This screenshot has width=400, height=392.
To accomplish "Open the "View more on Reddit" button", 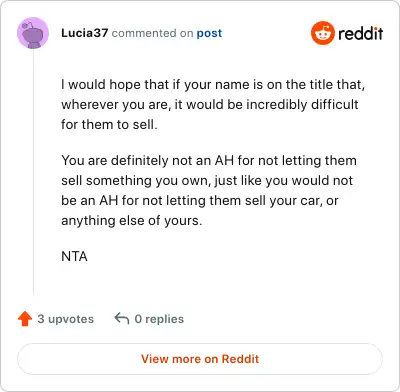I will point(200,359).
